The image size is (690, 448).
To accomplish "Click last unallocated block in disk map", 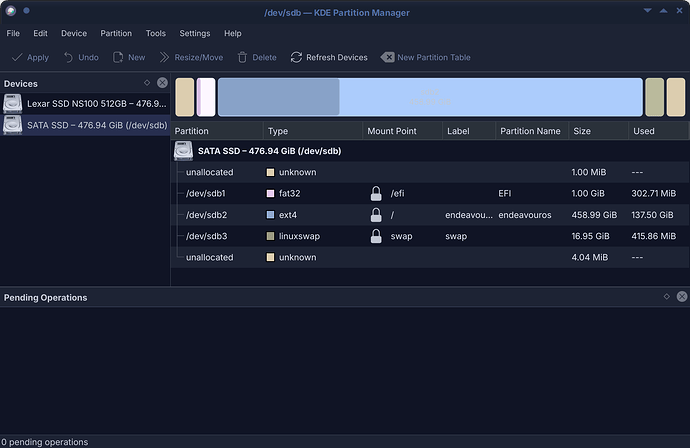I will point(676,97).
